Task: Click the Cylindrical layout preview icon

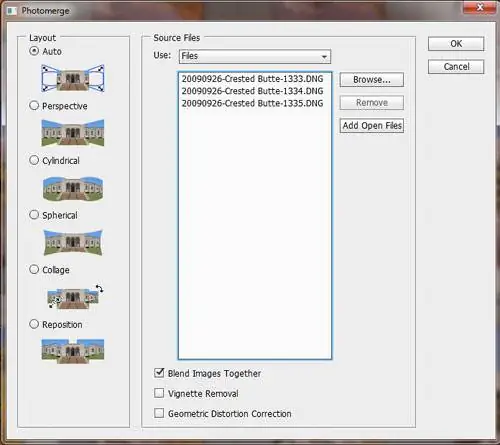Action: point(73,188)
